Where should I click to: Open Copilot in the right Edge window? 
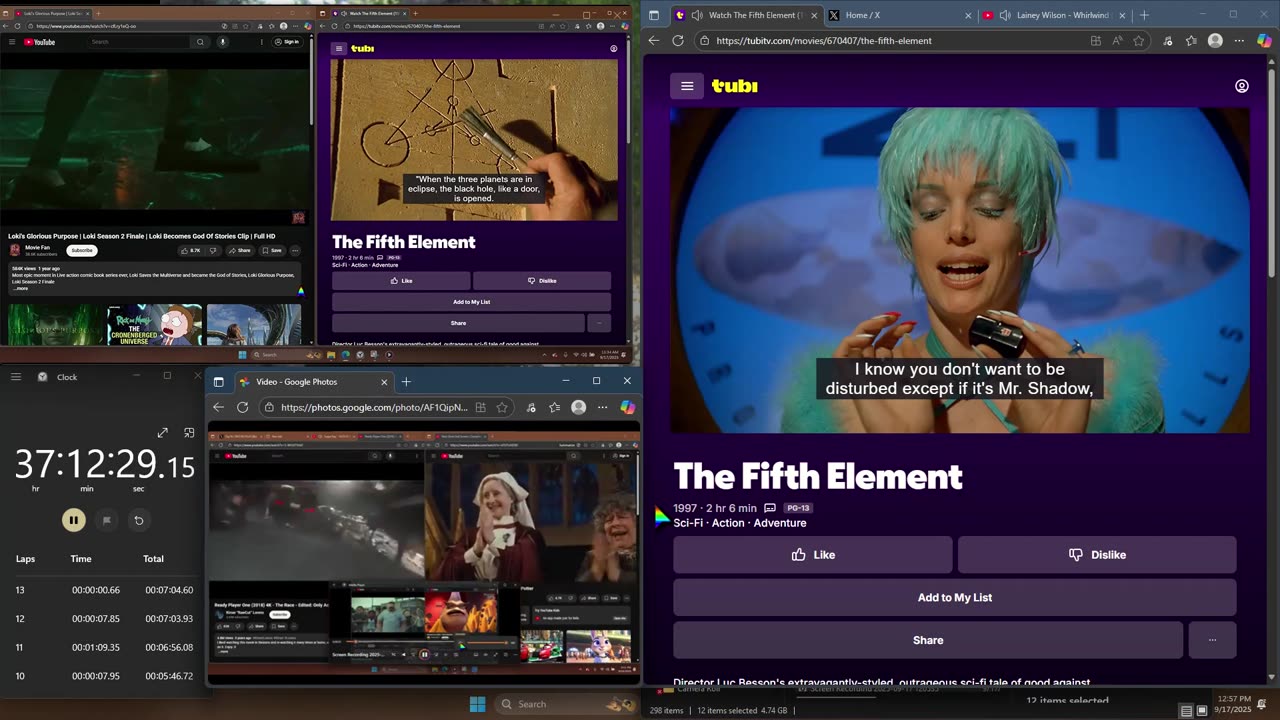tap(1264, 41)
